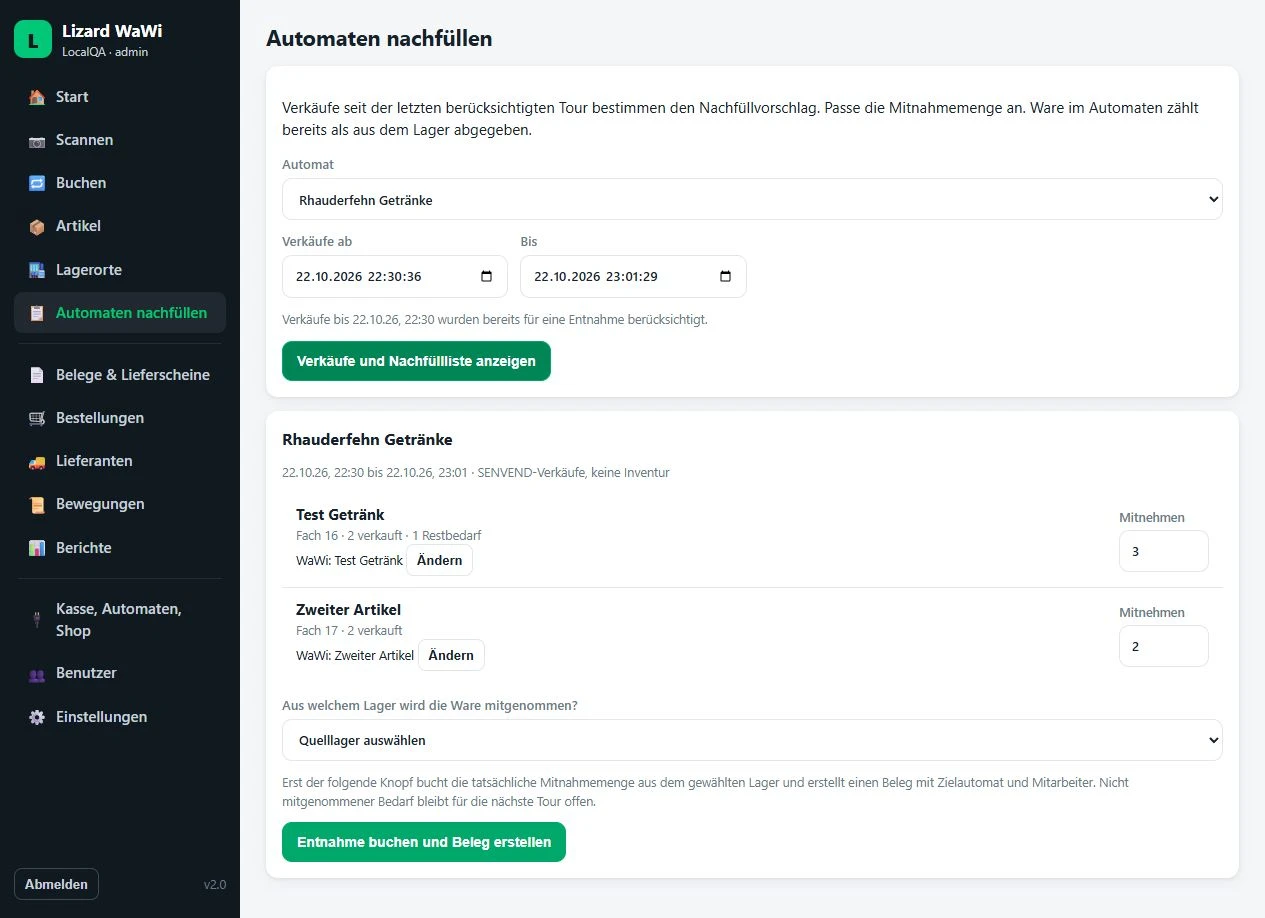1265x918 pixels.
Task: Open the calendar picker for the Bis field
Action: tap(726, 277)
